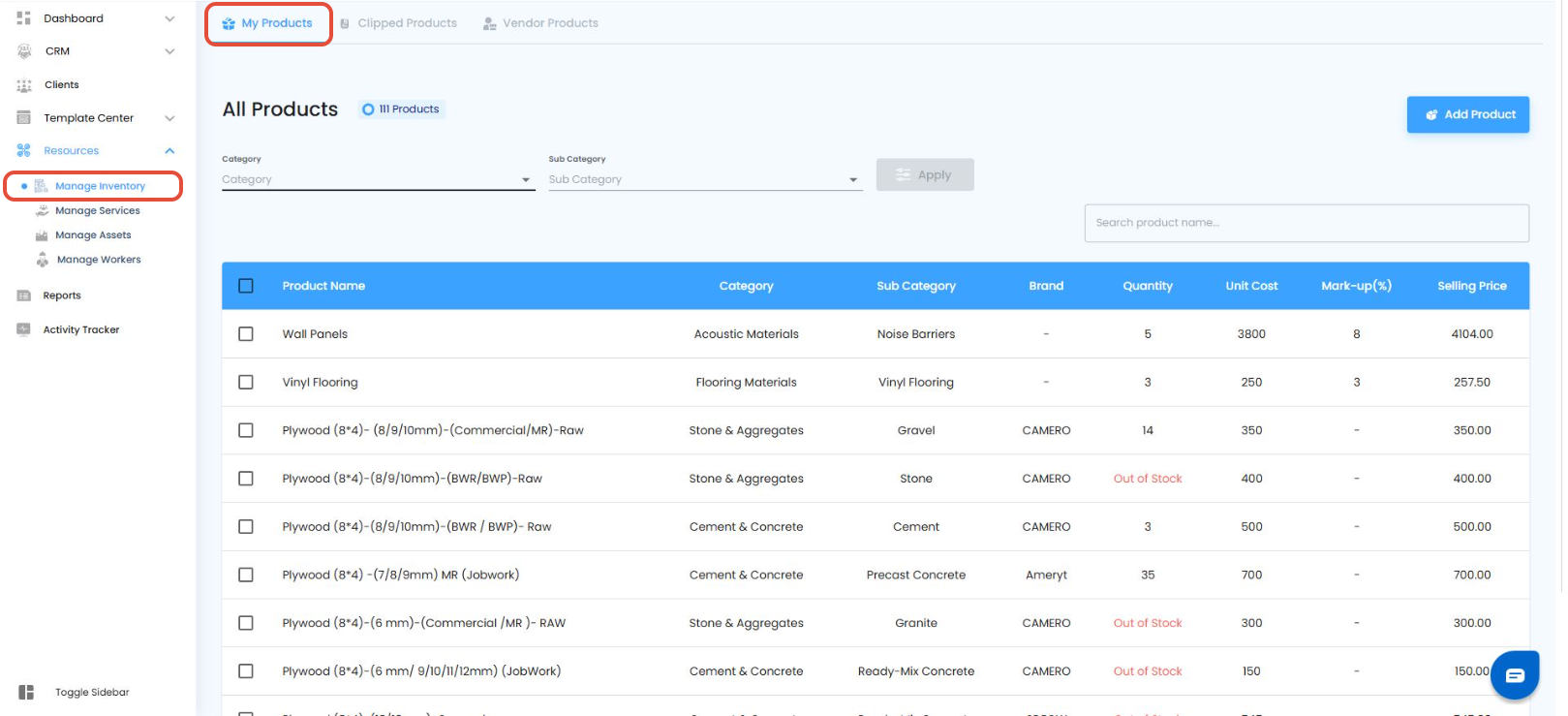Click the Apply filter button
Screen dimensions: 1568x716
[x=924, y=175]
